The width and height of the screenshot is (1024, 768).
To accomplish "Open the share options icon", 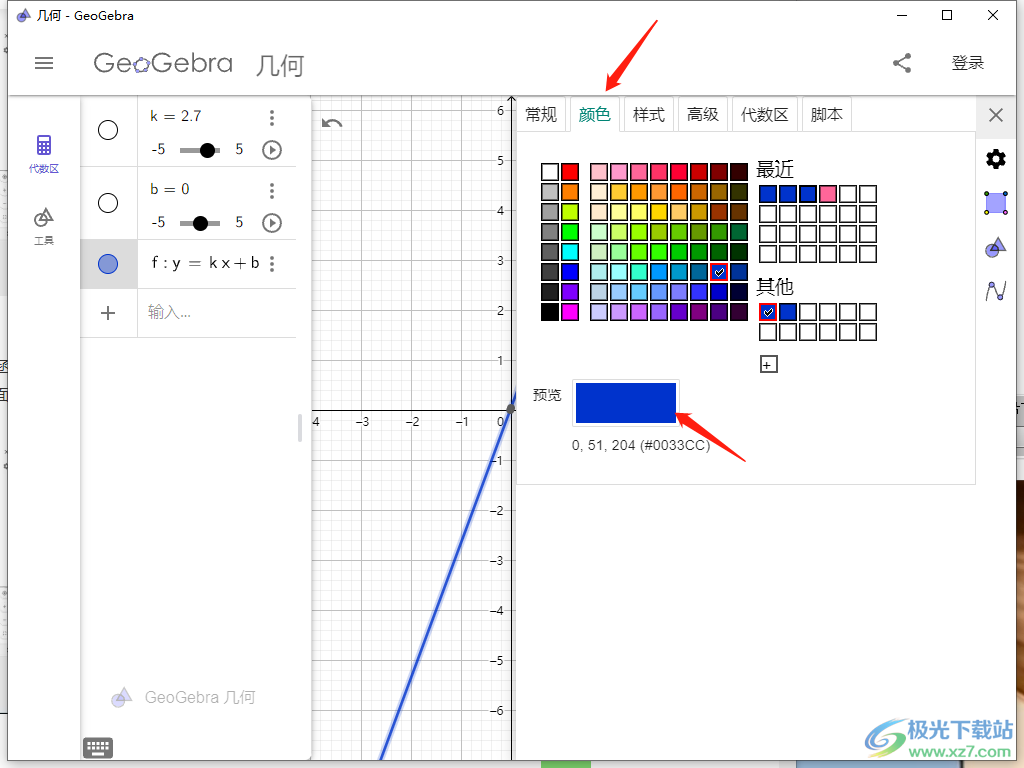I will coord(902,63).
